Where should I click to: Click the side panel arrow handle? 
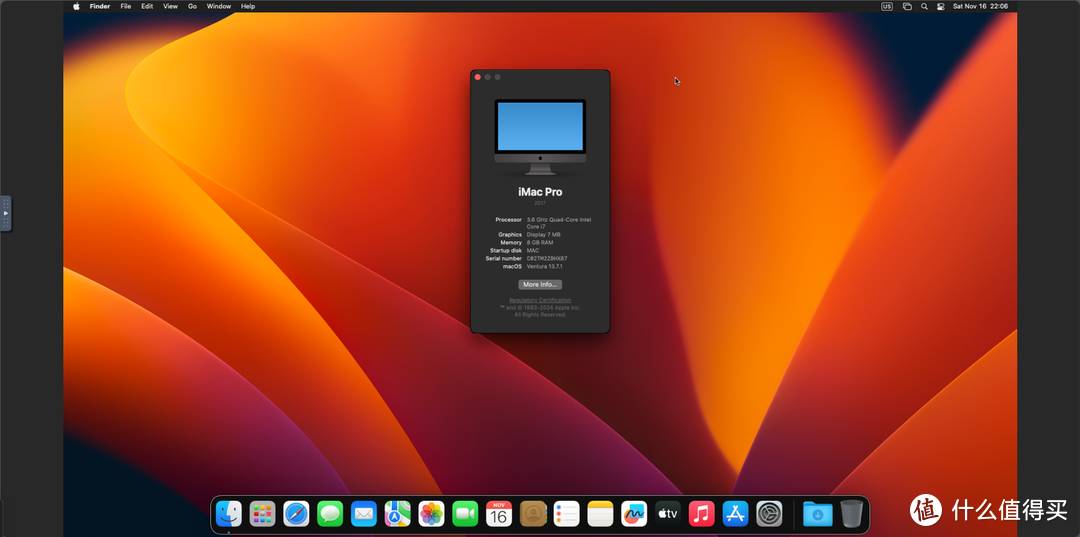[x=6, y=213]
